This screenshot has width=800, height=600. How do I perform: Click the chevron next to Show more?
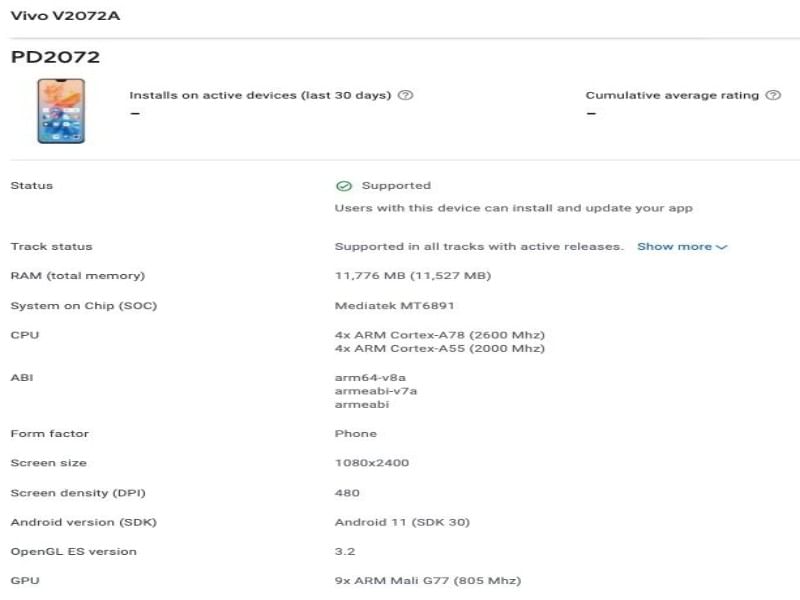(721, 247)
